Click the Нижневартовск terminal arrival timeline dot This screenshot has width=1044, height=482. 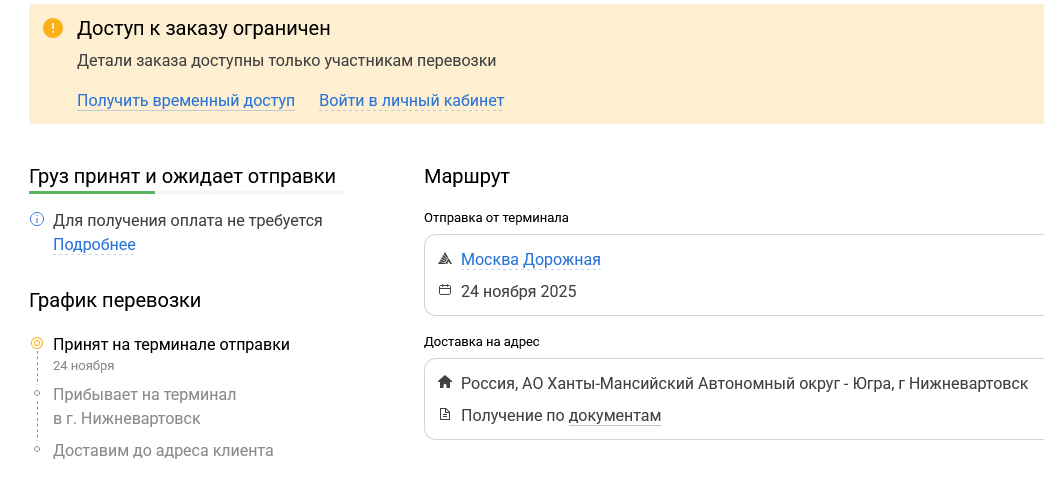[37, 395]
